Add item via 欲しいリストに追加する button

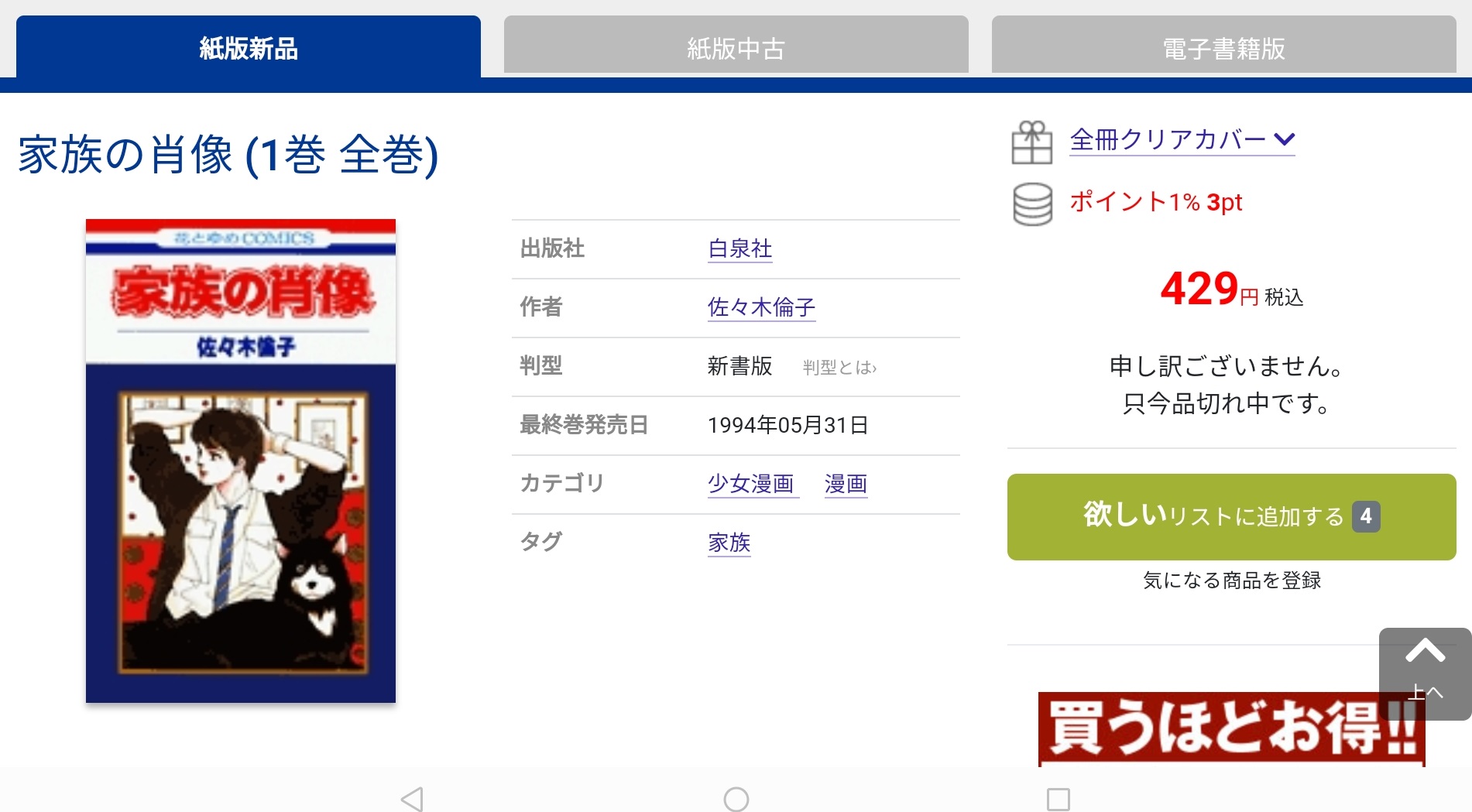tap(1231, 516)
